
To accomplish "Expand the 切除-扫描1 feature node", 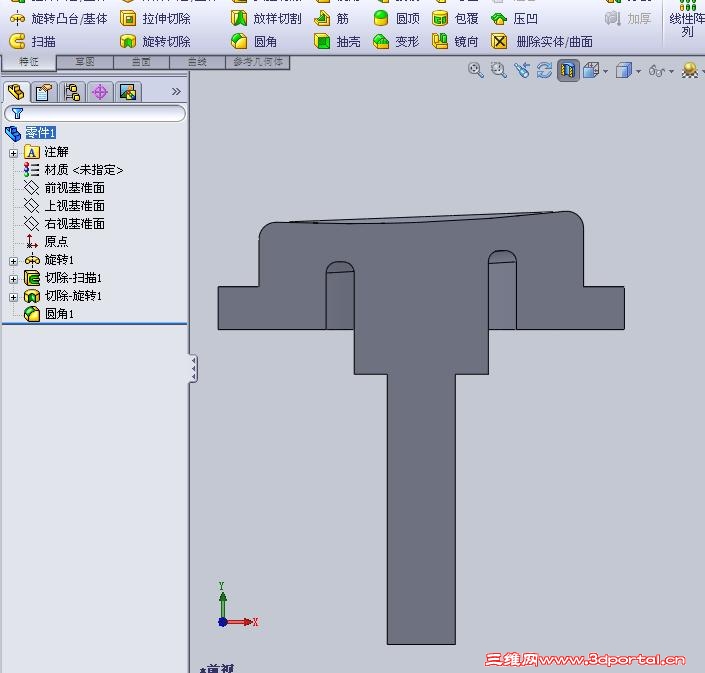I will 13,279.
